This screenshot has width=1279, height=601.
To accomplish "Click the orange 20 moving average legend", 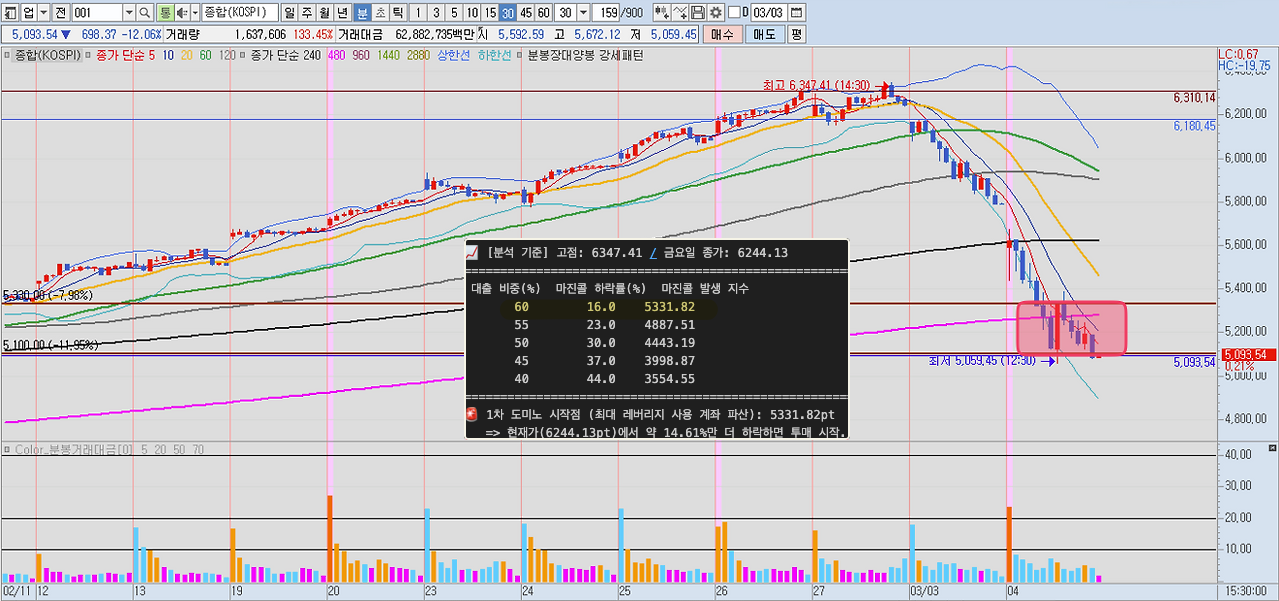I will 187,55.
